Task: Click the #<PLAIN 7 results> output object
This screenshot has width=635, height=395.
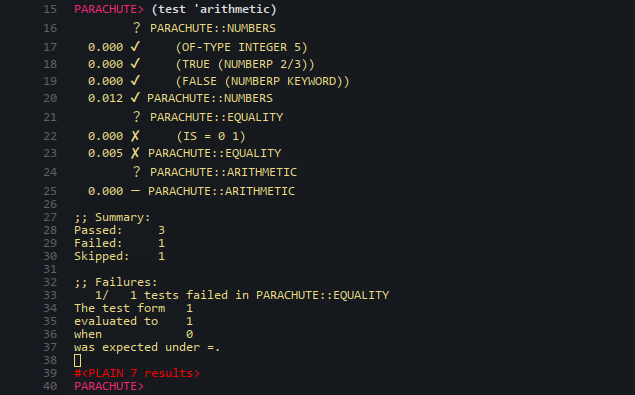Action: tap(137, 373)
